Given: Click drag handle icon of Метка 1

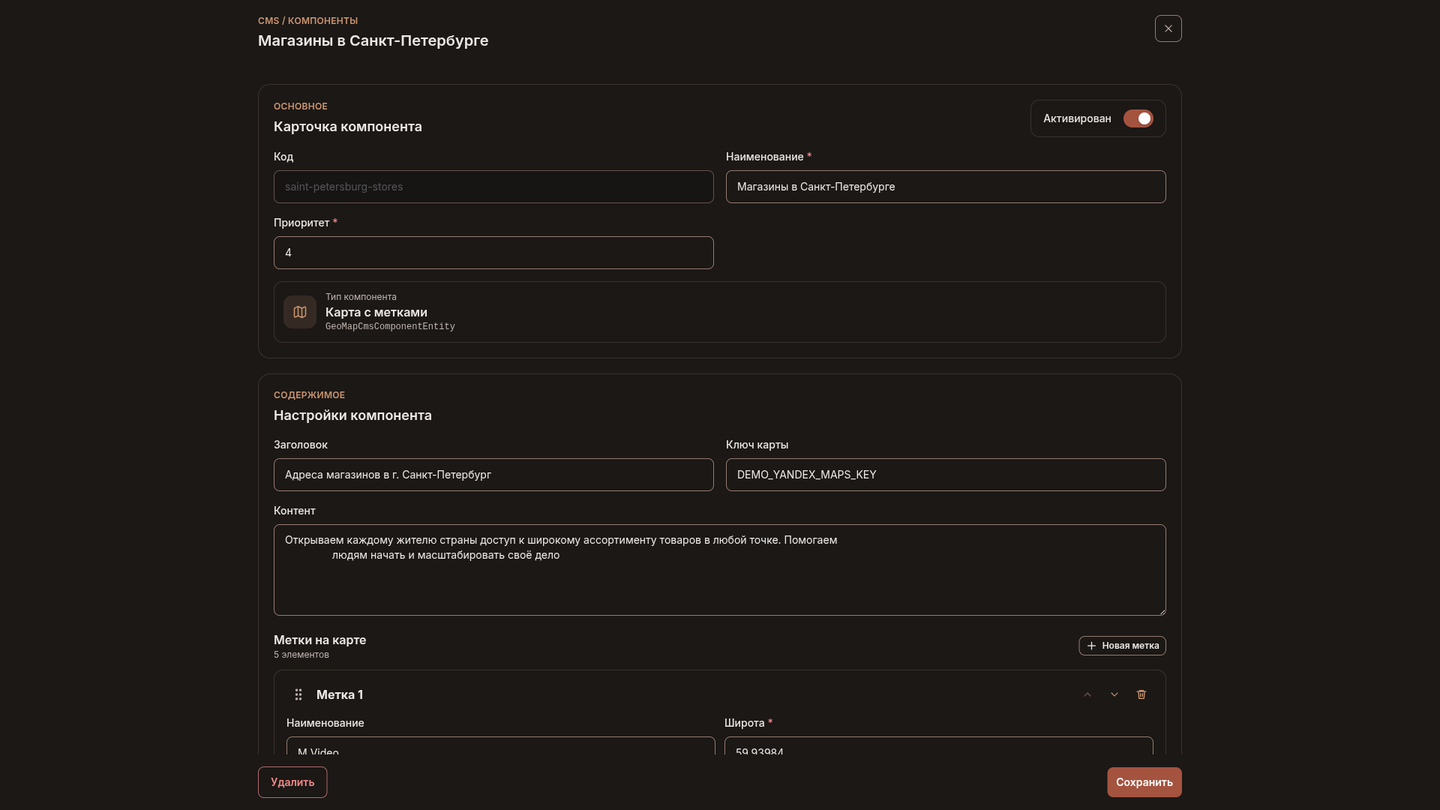Looking at the screenshot, I should (298, 695).
